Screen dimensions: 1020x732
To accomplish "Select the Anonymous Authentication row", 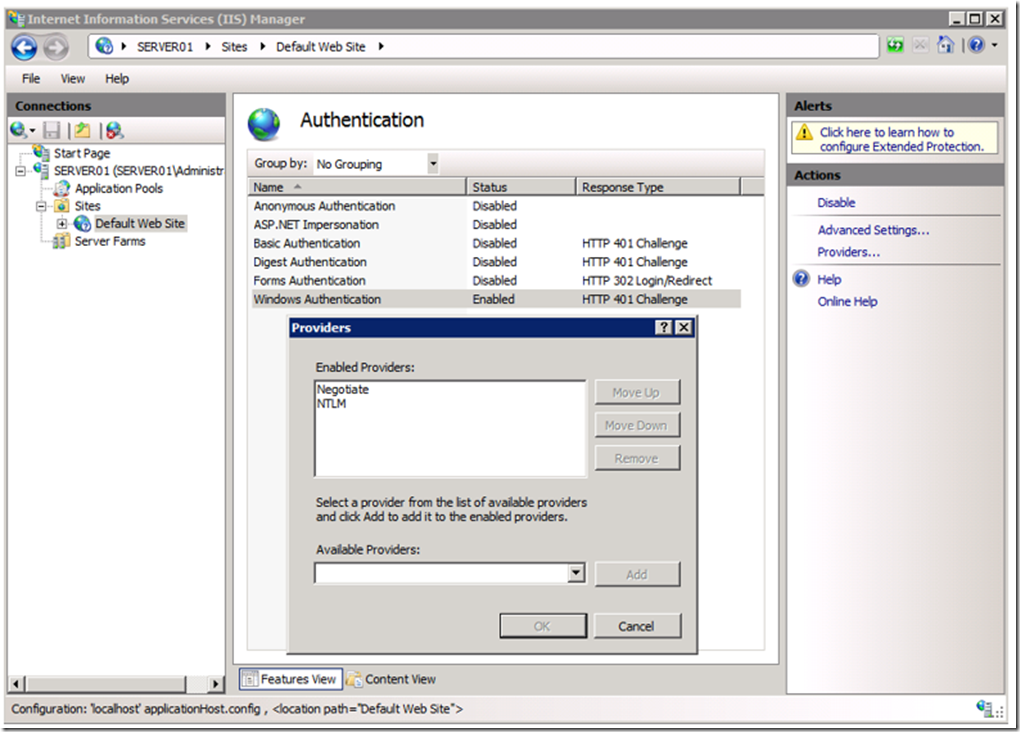I will [x=494, y=206].
